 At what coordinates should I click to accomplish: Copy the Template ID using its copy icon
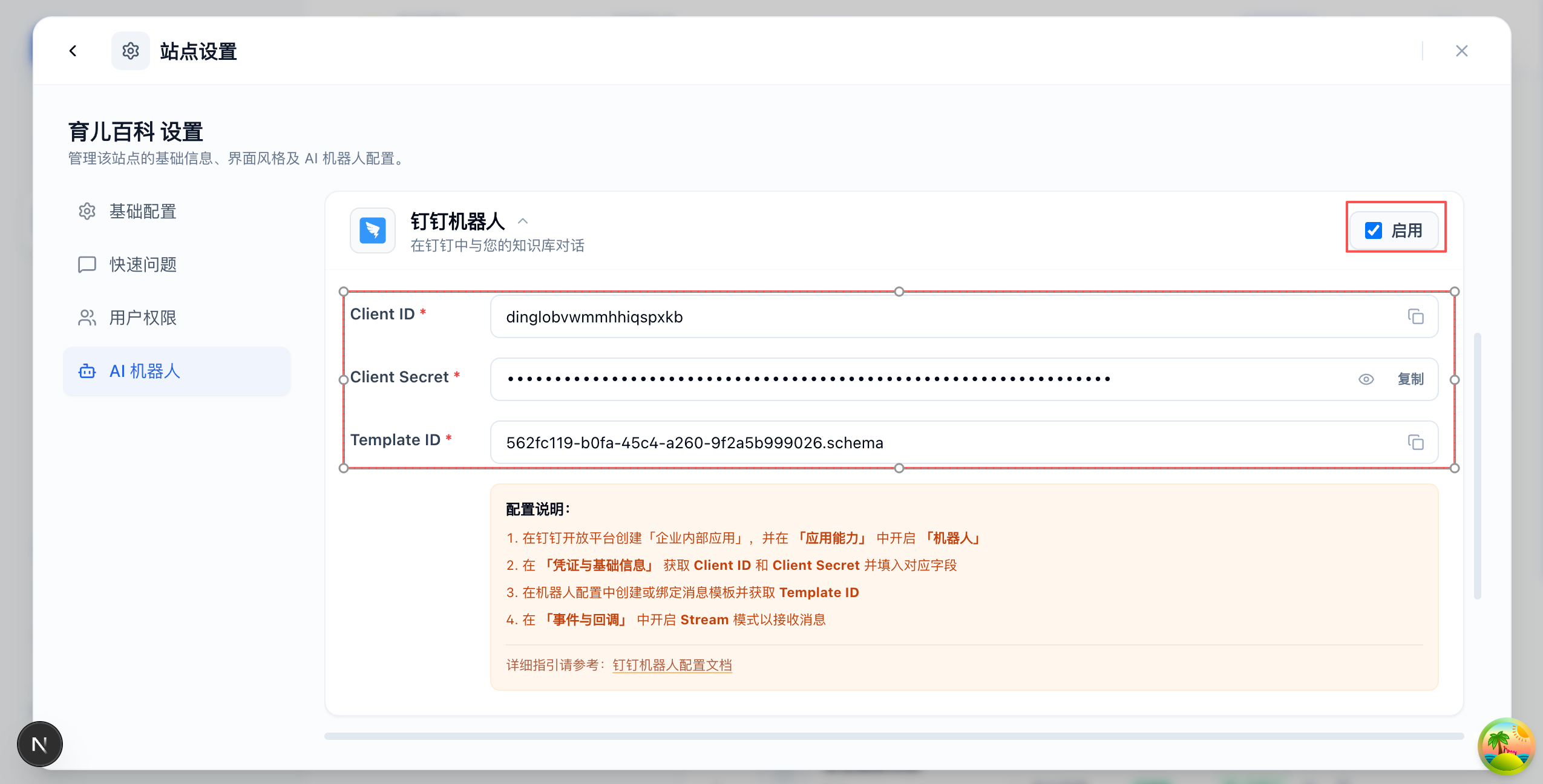(1416, 443)
